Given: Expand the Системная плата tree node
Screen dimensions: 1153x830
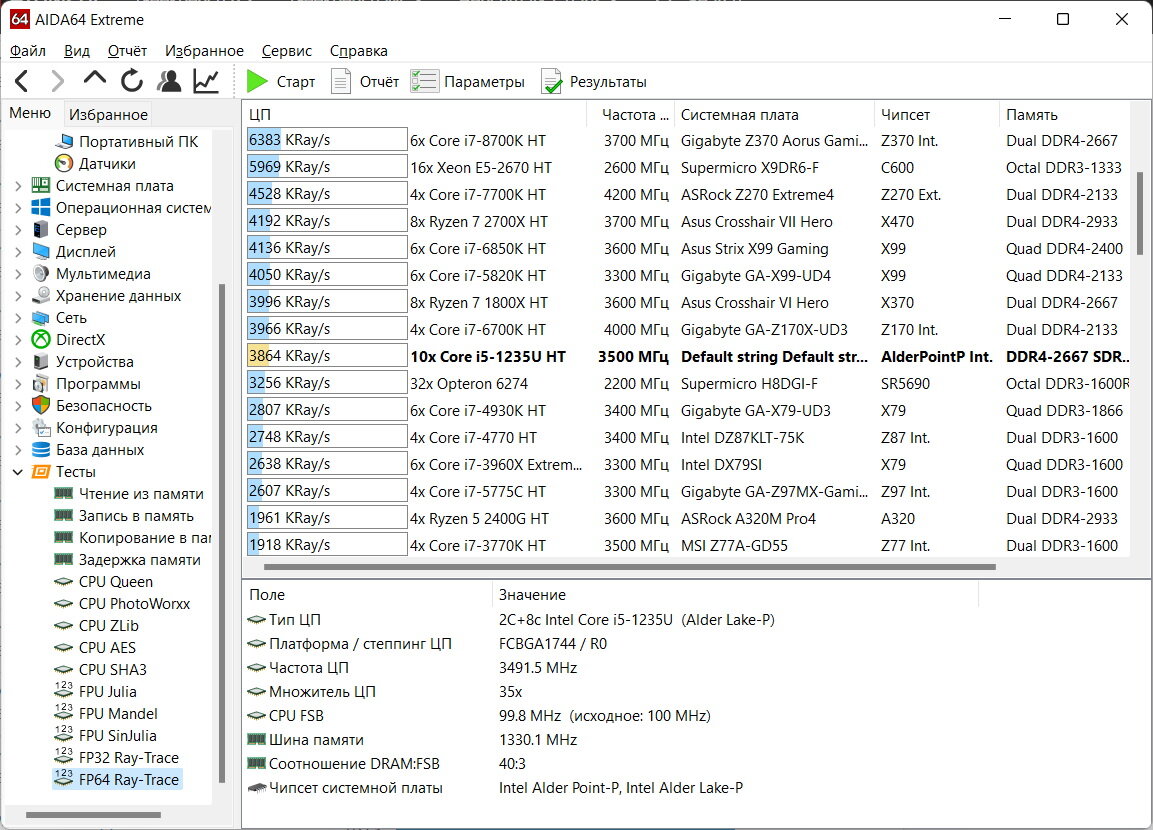Looking at the screenshot, I should (x=18, y=186).
